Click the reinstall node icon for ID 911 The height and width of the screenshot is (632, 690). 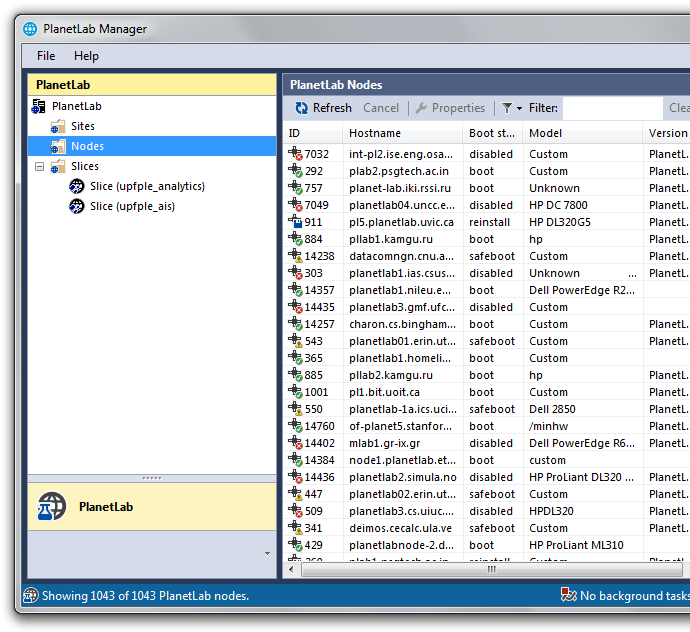click(295, 221)
